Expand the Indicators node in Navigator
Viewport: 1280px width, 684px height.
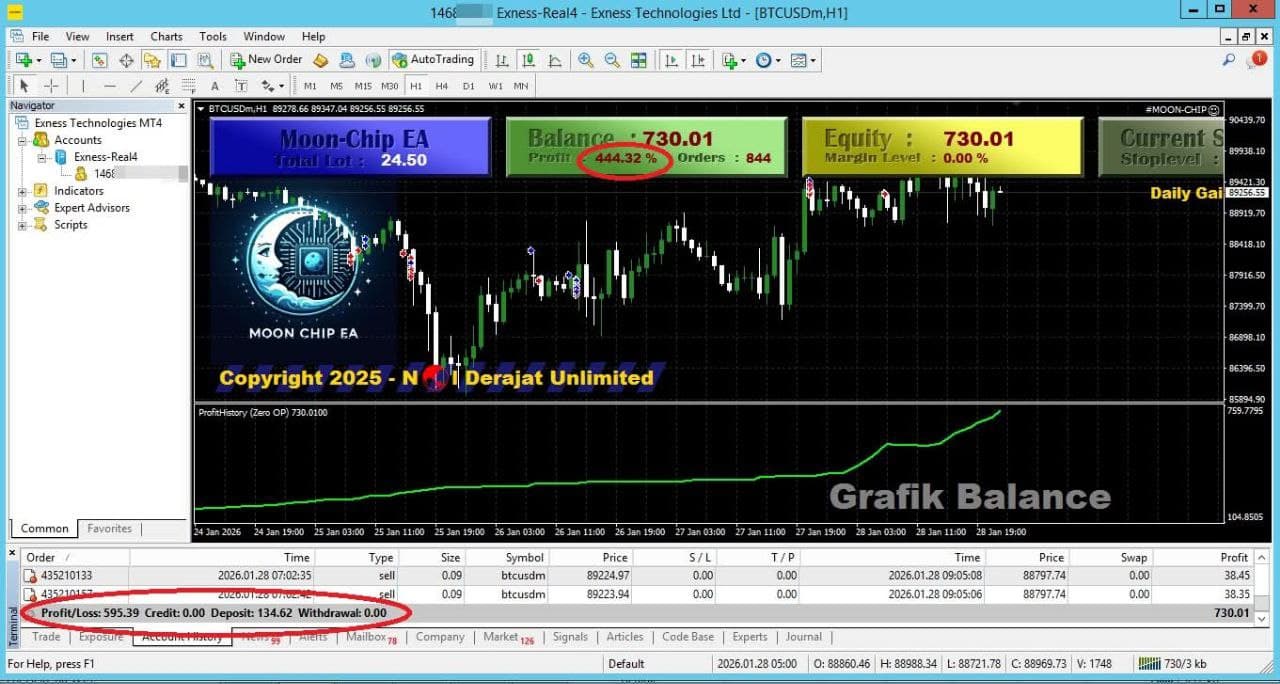point(21,190)
